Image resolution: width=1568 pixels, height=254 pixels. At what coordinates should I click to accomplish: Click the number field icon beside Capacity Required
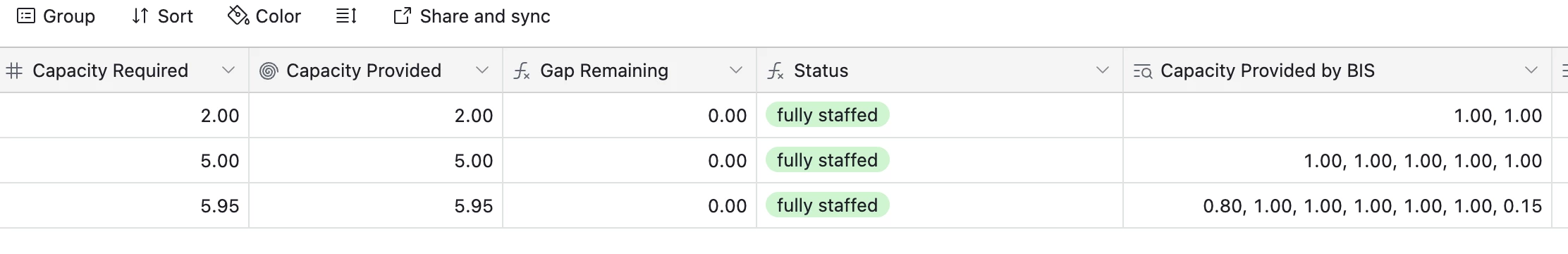14,71
